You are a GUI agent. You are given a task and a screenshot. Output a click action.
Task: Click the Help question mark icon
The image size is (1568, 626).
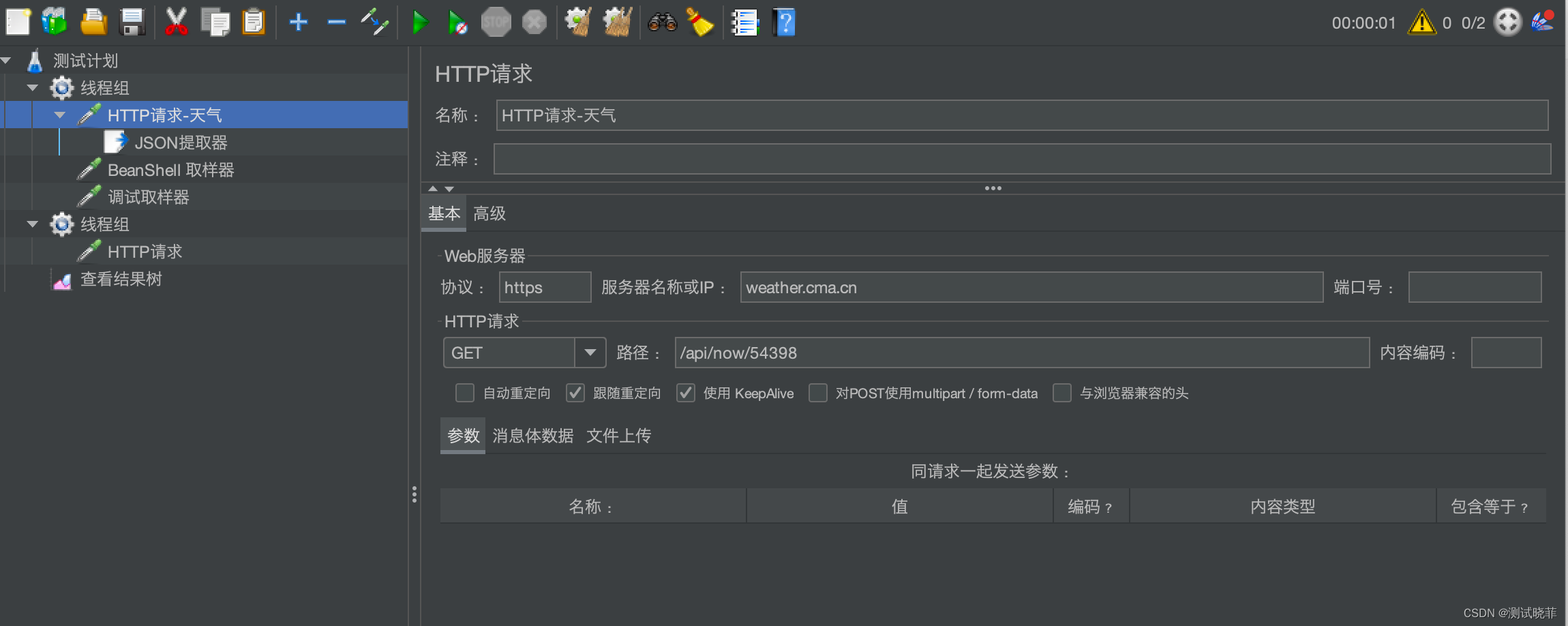(784, 22)
